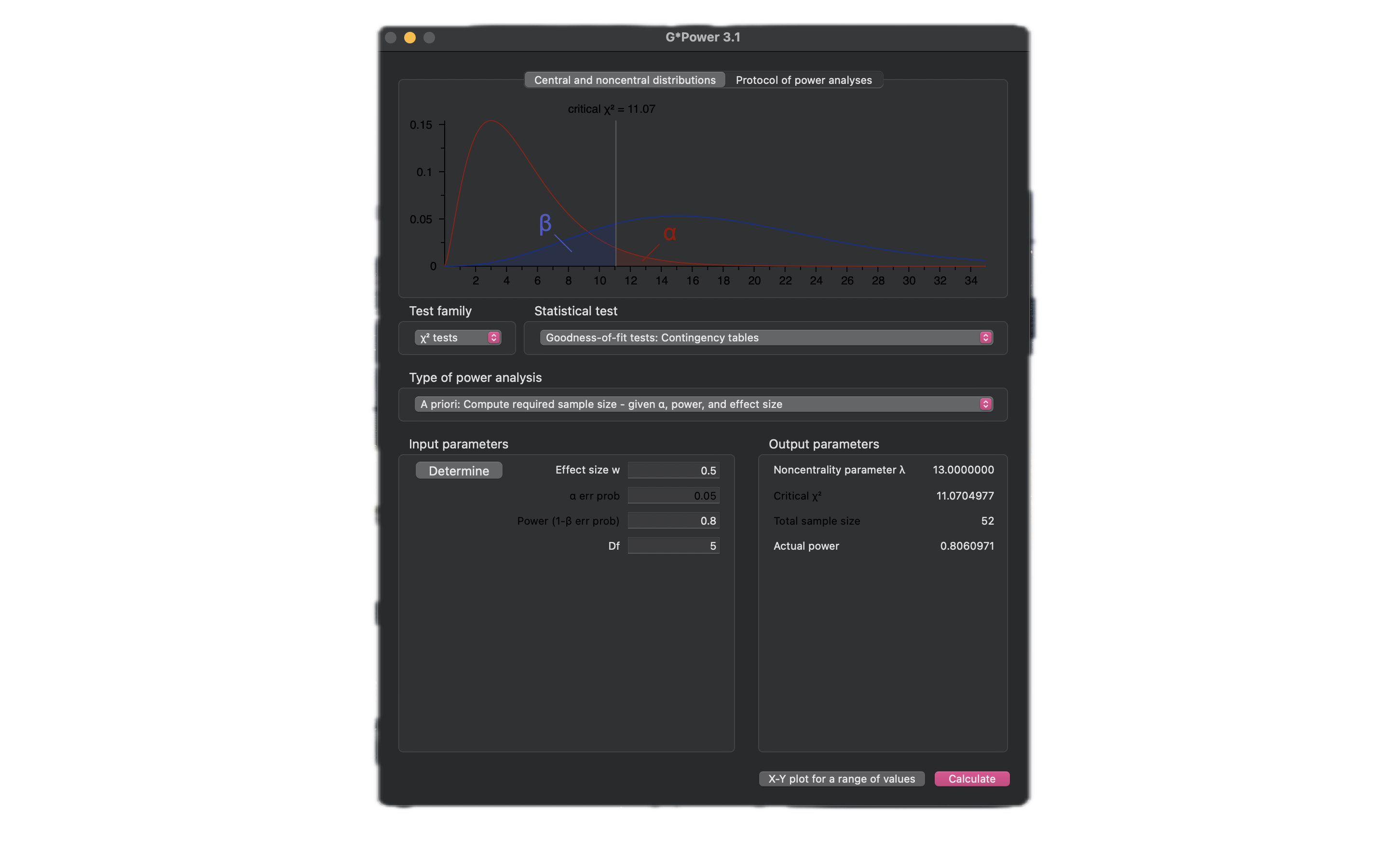Click the Determine button
The height and width of the screenshot is (868, 1389).
coord(459,471)
